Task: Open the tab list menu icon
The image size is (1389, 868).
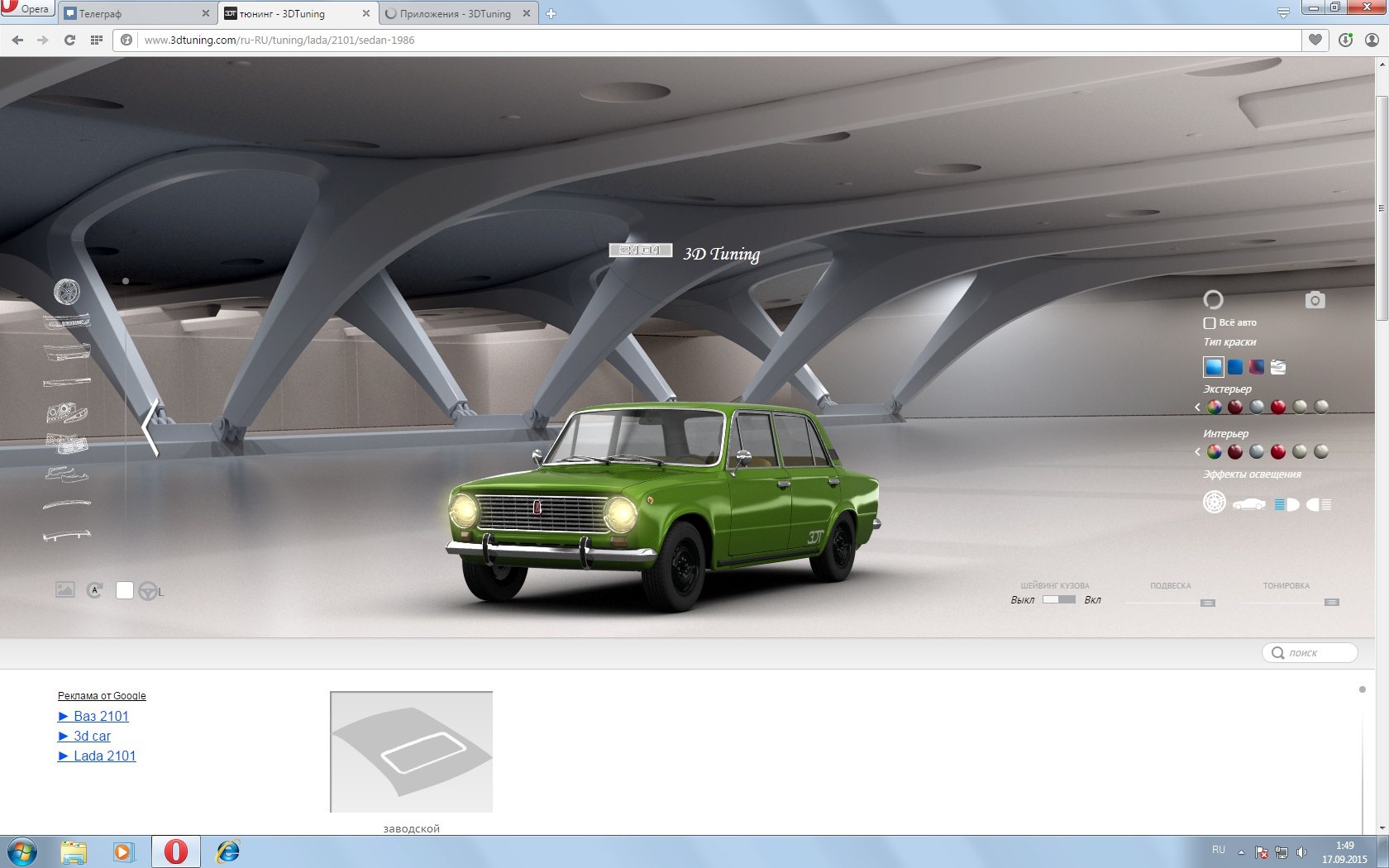Action: [1282, 13]
